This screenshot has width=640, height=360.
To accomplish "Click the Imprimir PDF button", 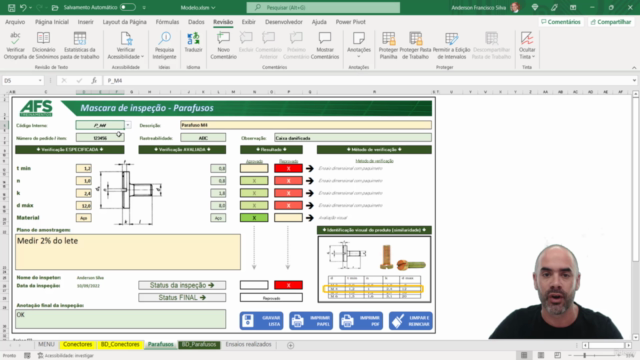I will point(361,321).
